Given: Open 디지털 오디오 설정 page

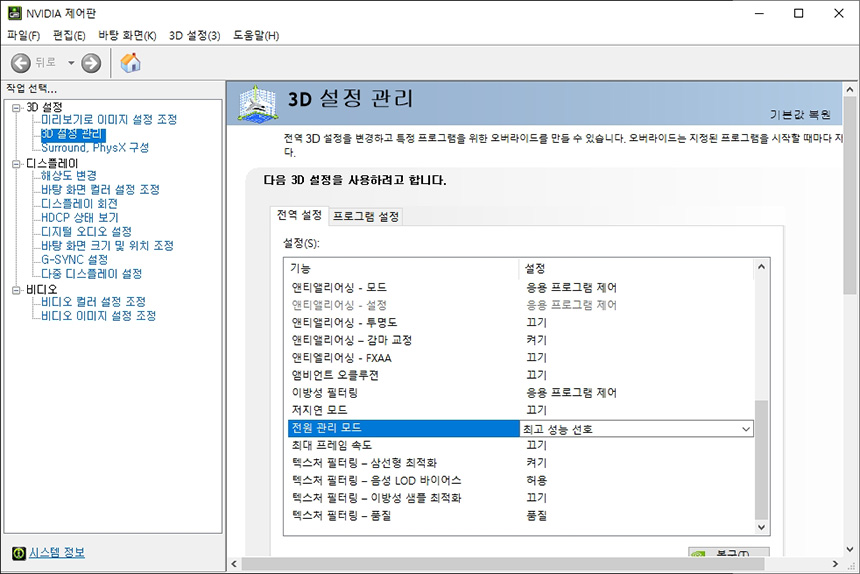Looking at the screenshot, I should (86, 232).
